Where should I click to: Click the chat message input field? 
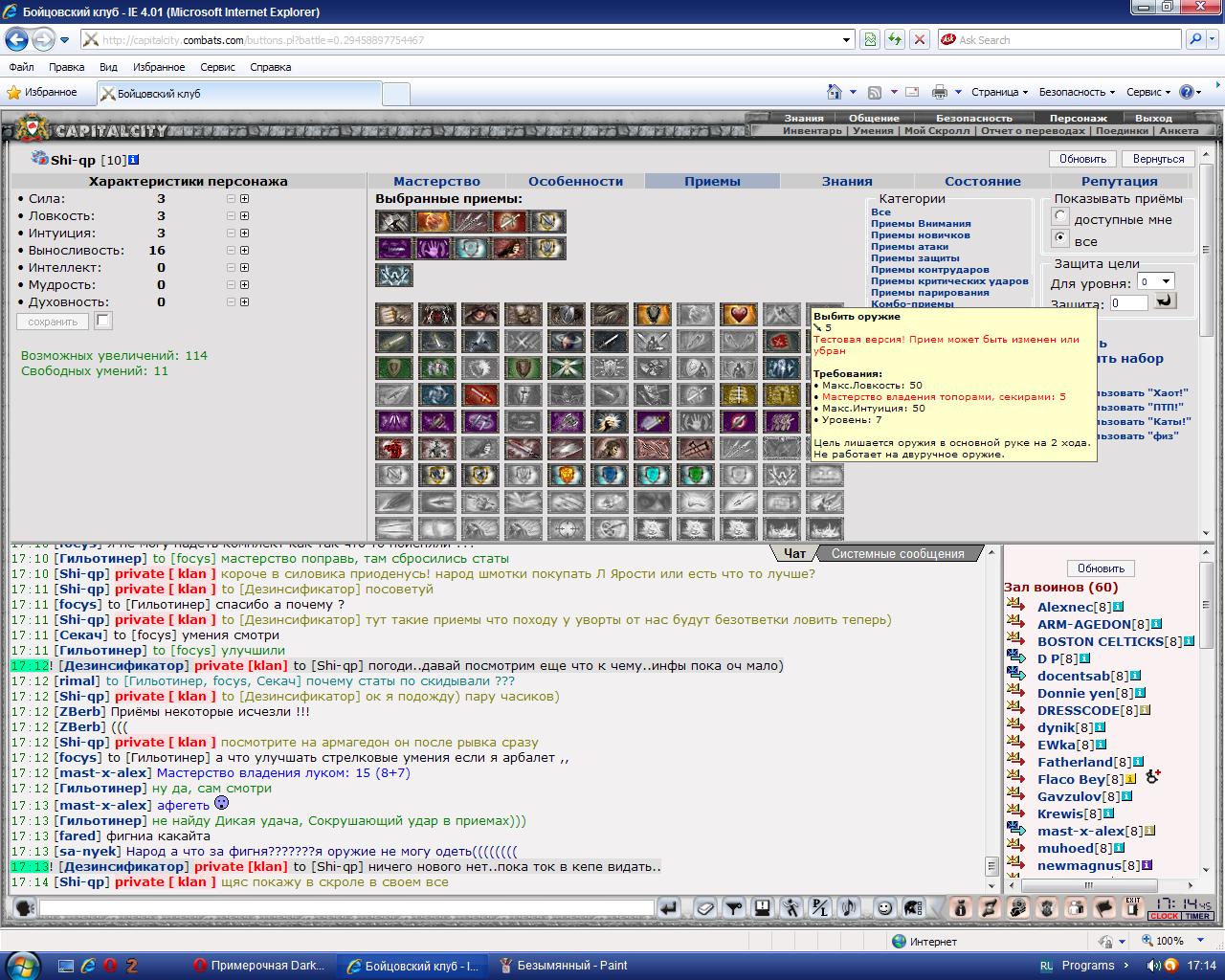(345, 907)
